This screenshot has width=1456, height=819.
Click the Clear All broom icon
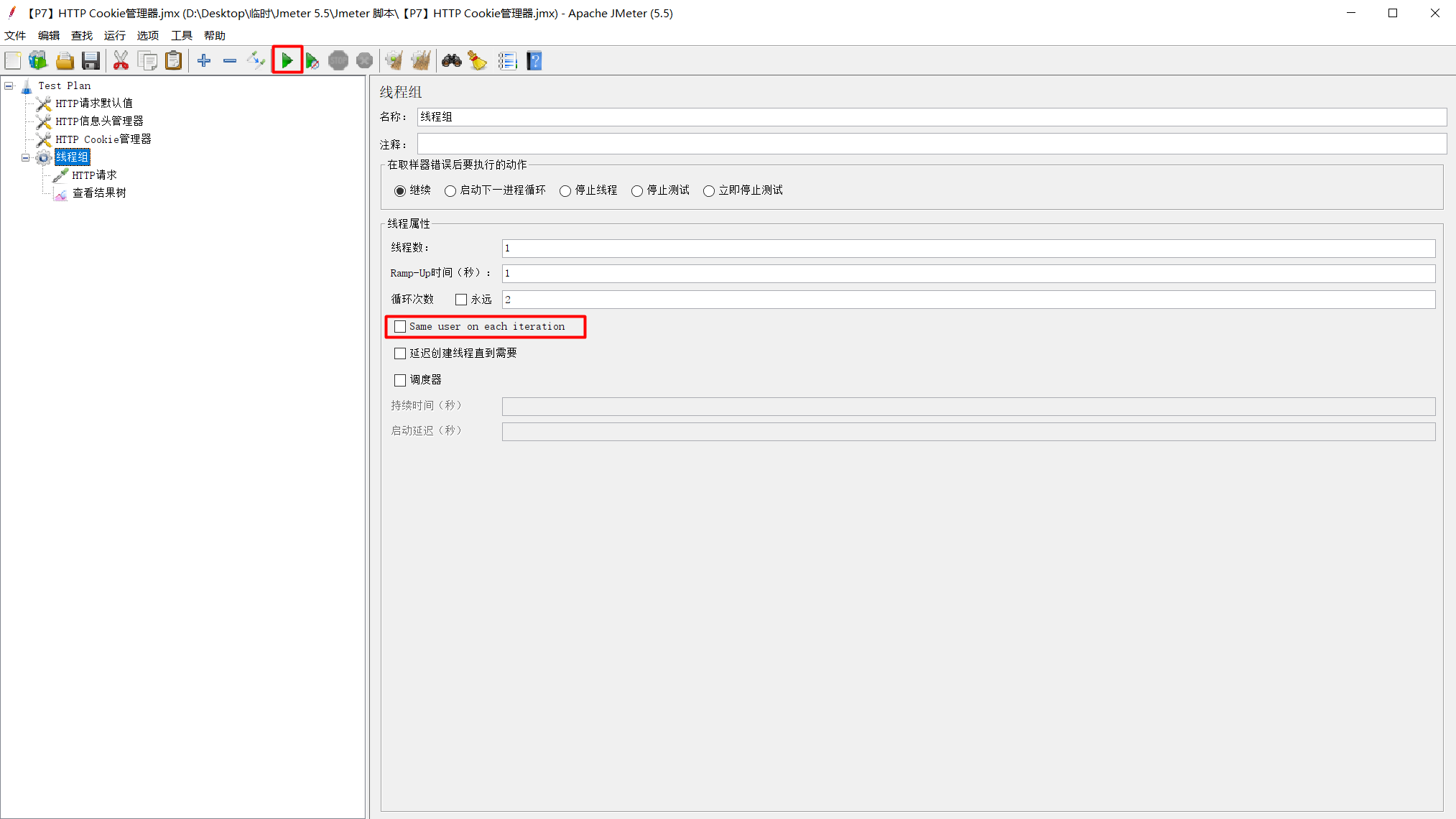click(x=421, y=61)
